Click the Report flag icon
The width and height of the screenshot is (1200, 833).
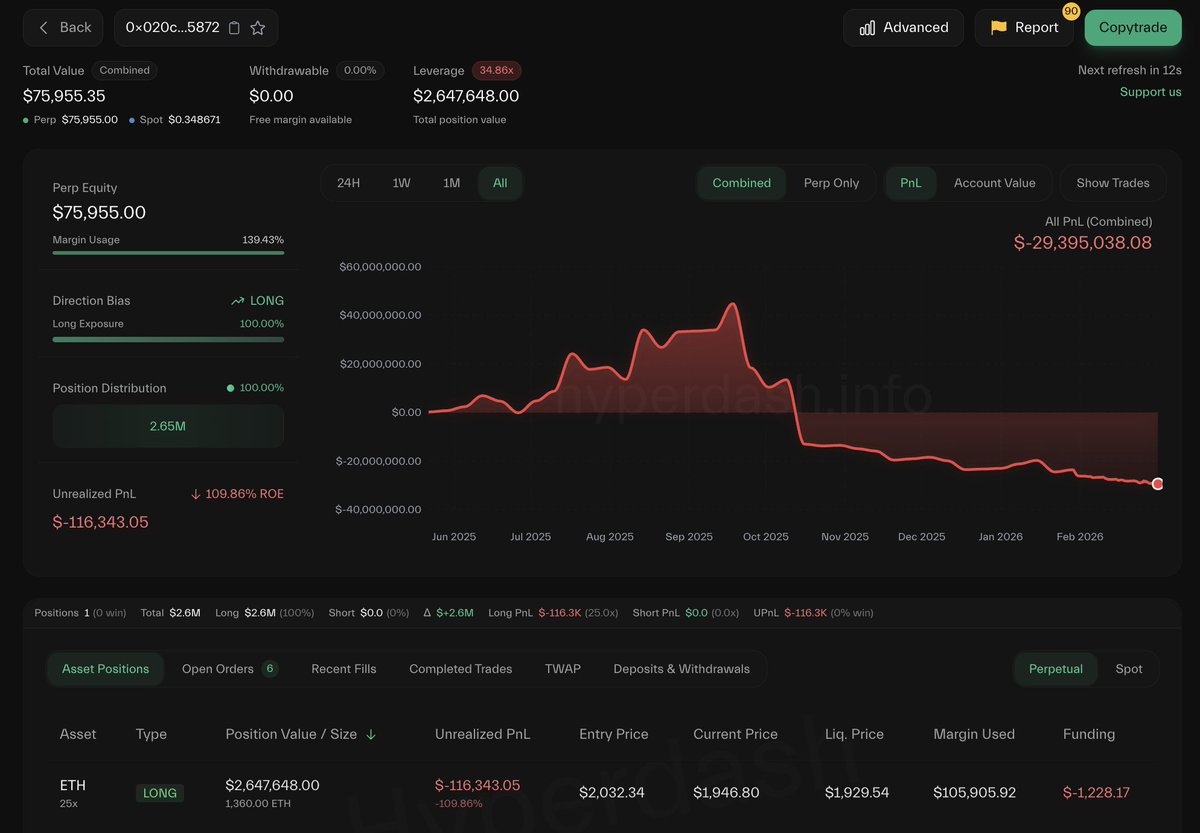pyautogui.click(x=1001, y=27)
